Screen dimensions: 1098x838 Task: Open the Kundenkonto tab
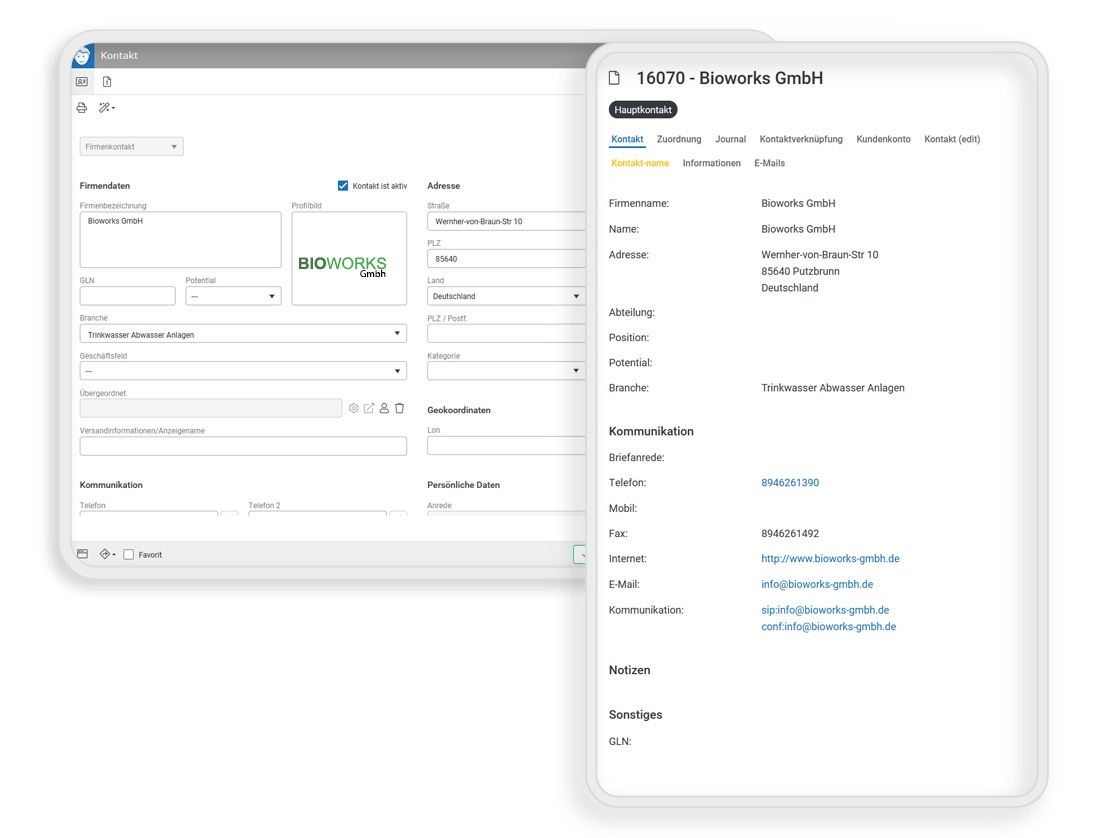click(883, 139)
